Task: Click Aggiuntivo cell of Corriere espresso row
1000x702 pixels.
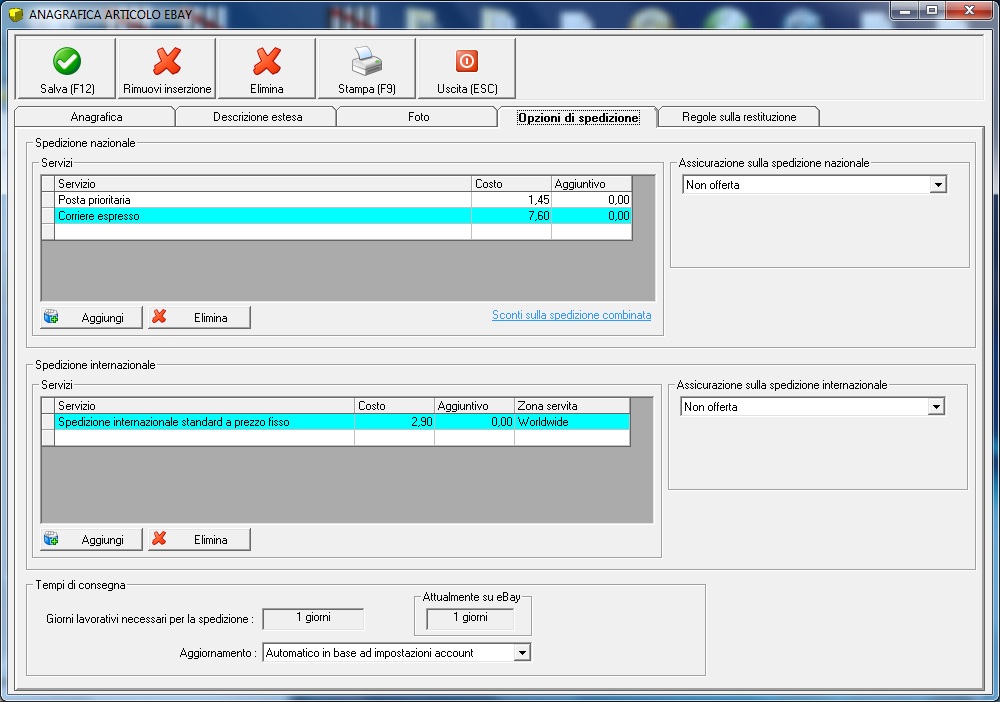Action: point(591,216)
